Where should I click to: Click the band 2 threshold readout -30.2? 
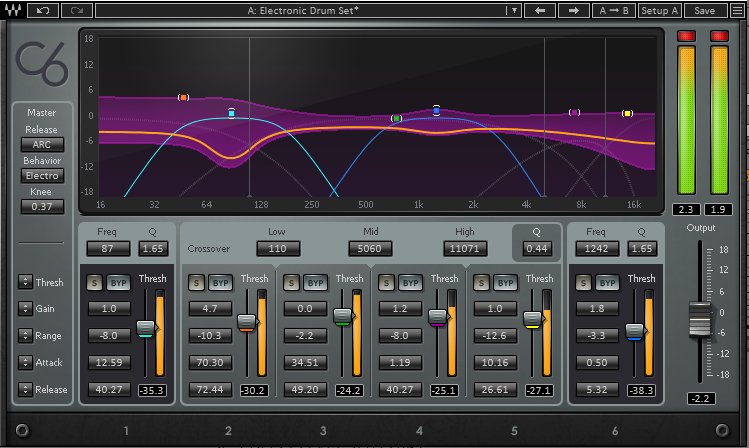253,390
